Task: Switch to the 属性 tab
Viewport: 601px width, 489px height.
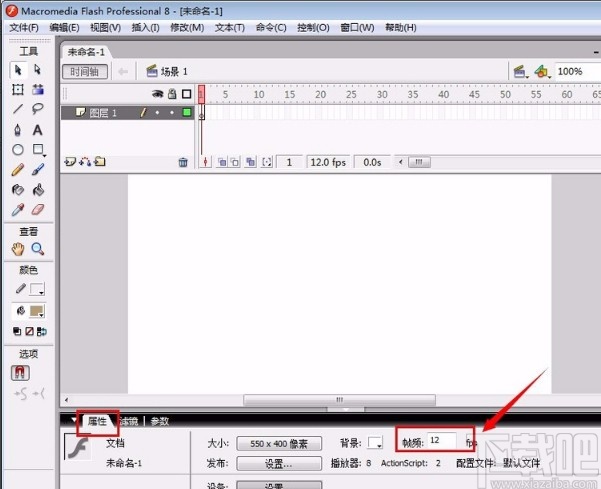Action: [97, 422]
